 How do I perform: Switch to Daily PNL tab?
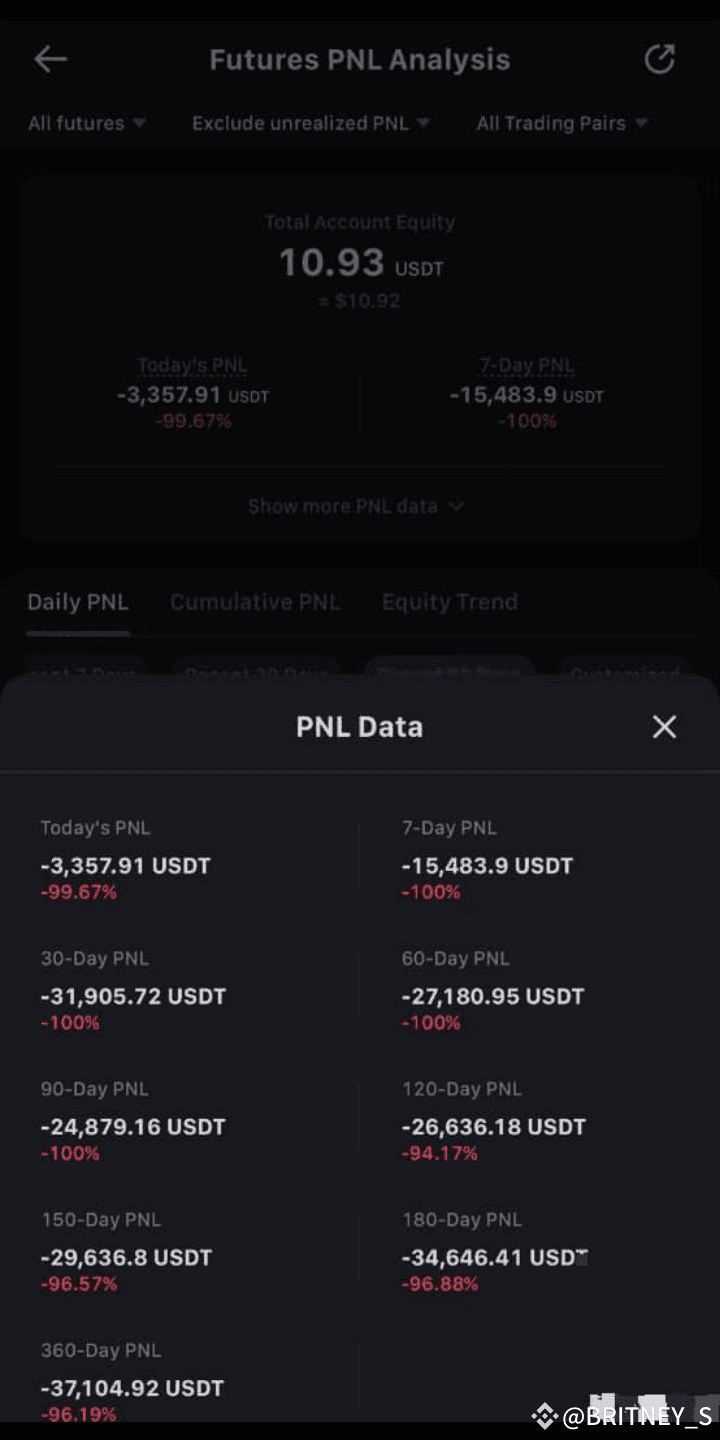pyautogui.click(x=78, y=602)
